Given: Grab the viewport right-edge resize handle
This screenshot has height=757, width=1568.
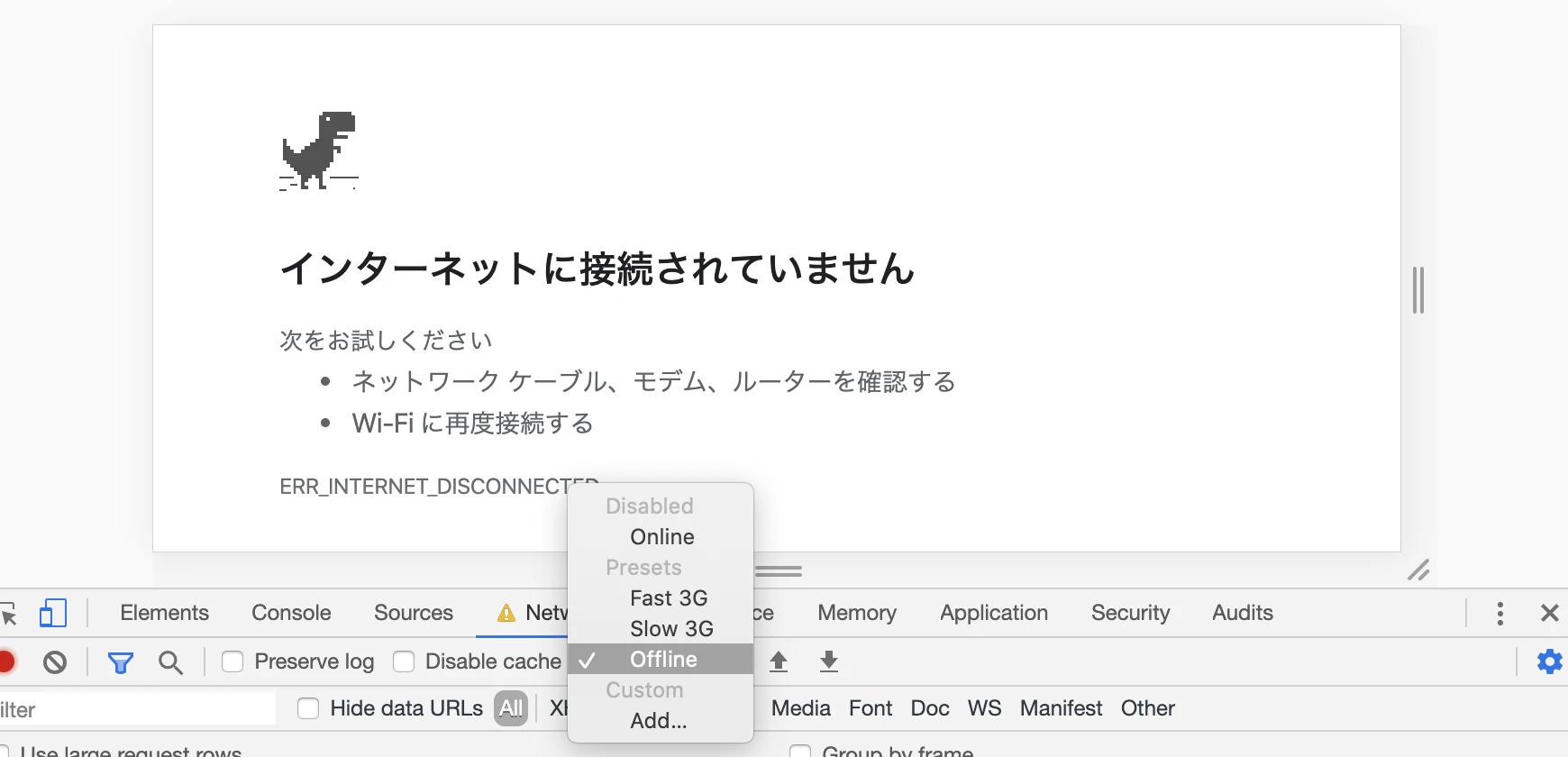Looking at the screenshot, I should point(1418,290).
